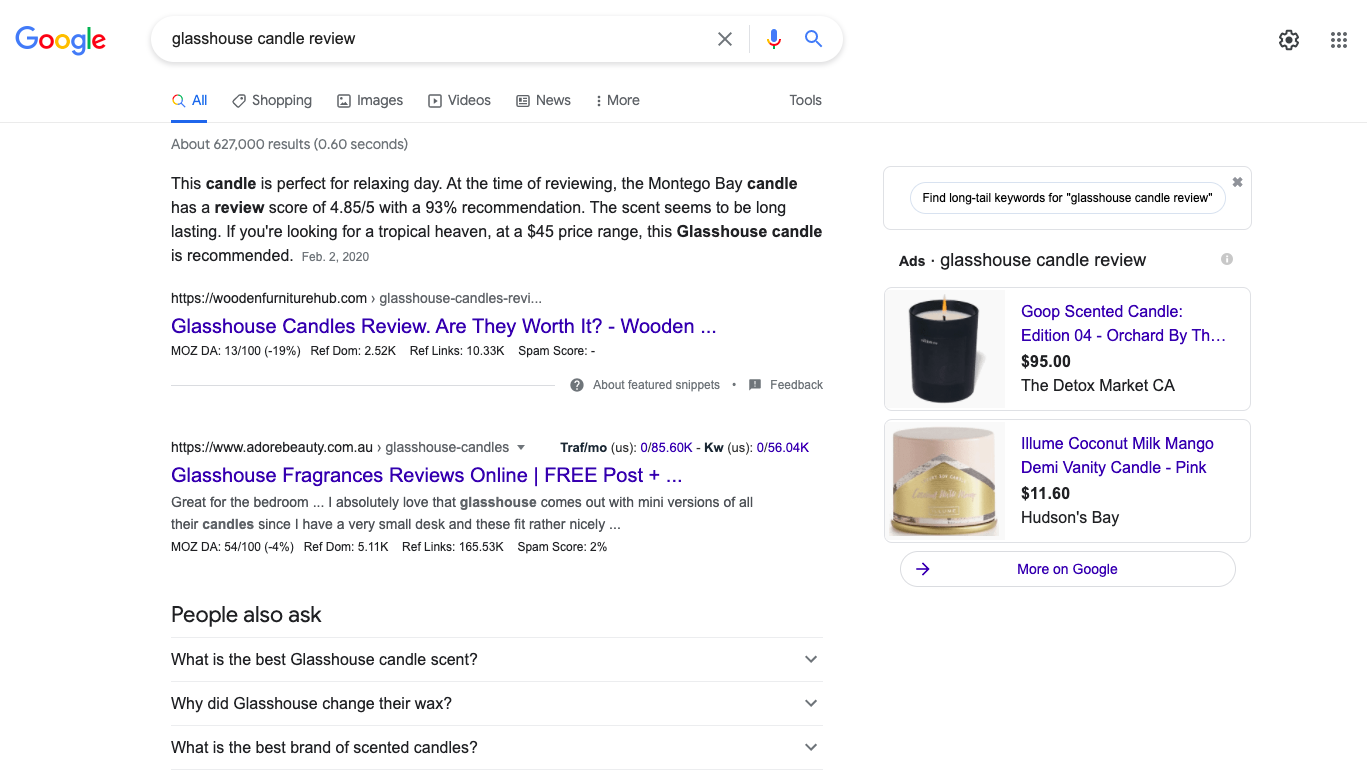This screenshot has height=779, width=1367.
Task: Expand 'What is the best brand of scented candles?'
Action: click(497, 748)
